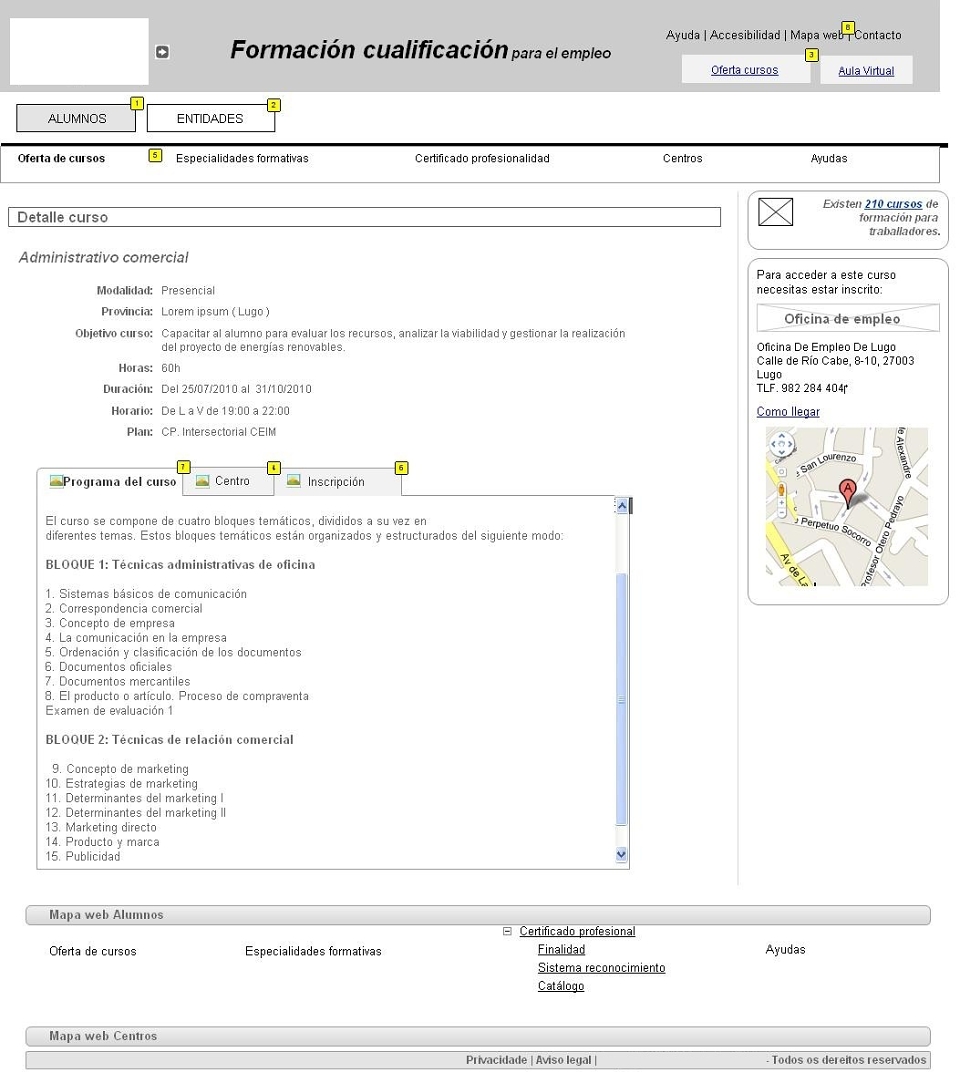The height and width of the screenshot is (1083, 960).
Task: Open Especialidades formativas menu item
Action: coord(242,158)
